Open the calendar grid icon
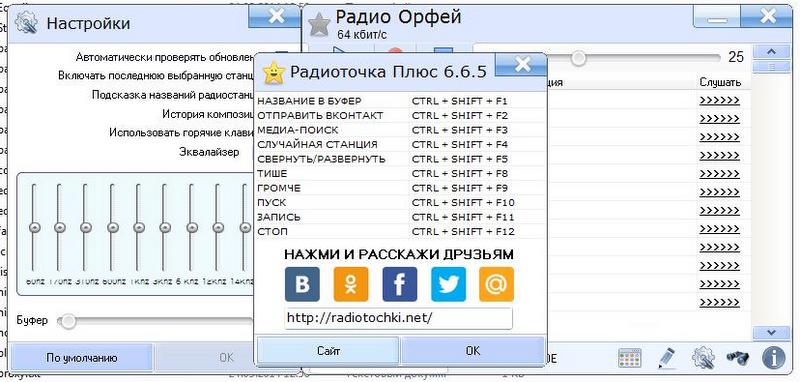Viewport: 800px width, 382px height. pyautogui.click(x=629, y=358)
